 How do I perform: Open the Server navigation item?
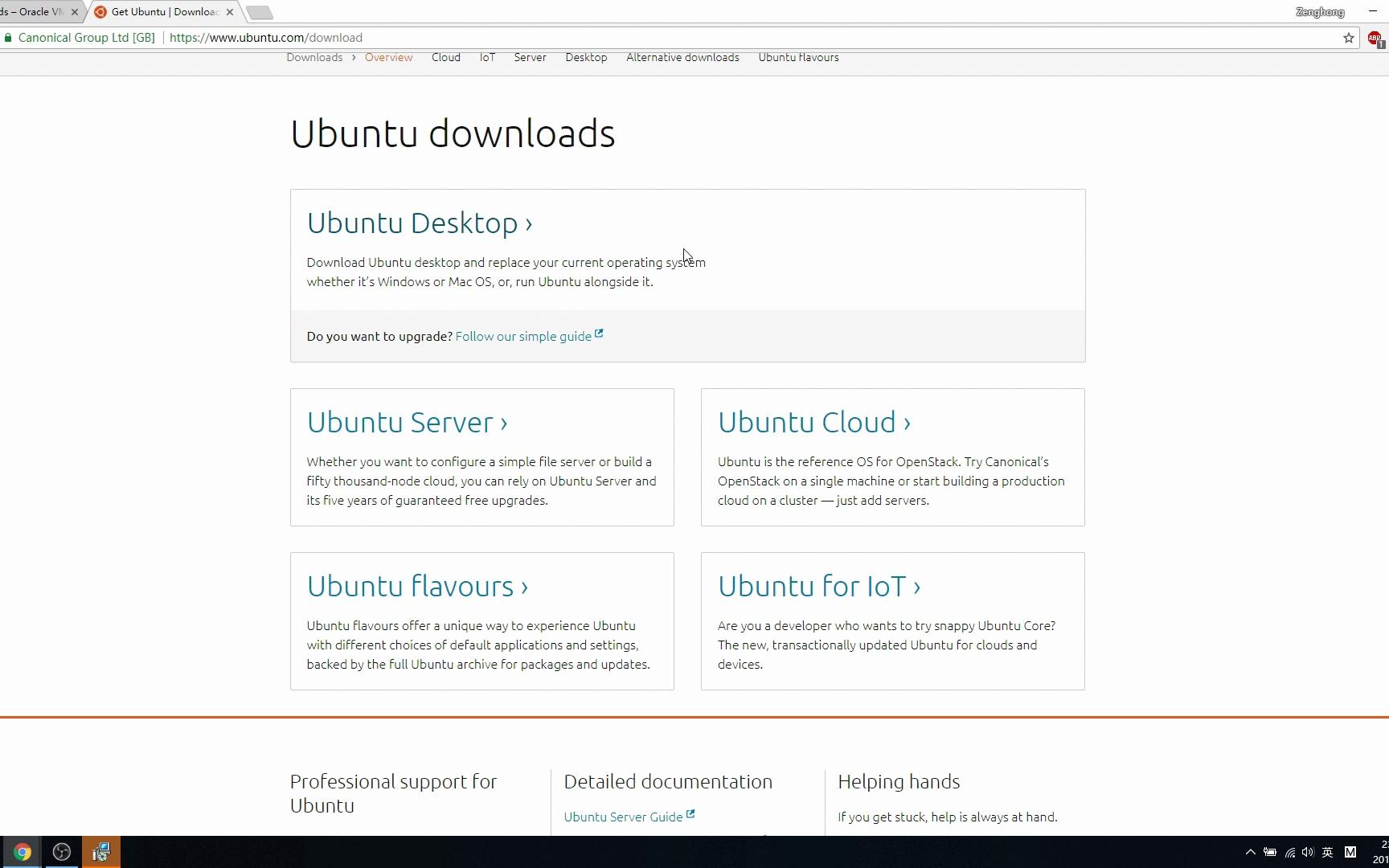[x=530, y=57]
